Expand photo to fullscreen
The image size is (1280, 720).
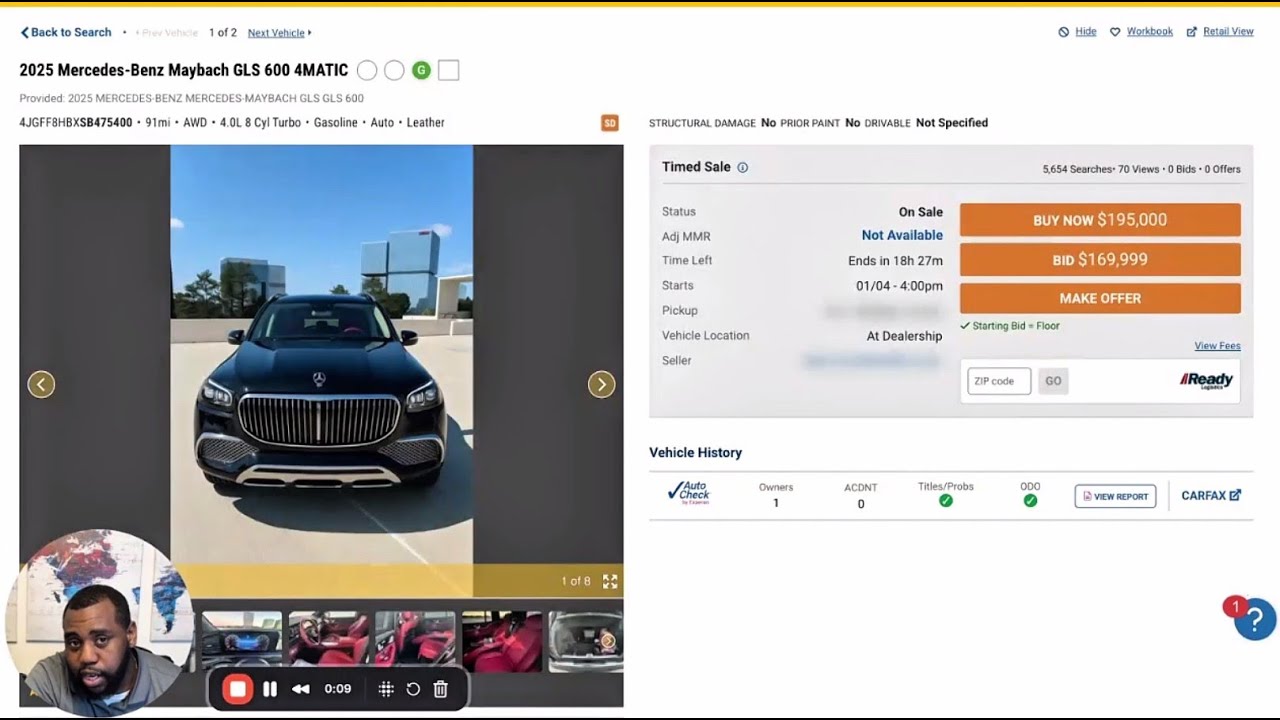[610, 581]
